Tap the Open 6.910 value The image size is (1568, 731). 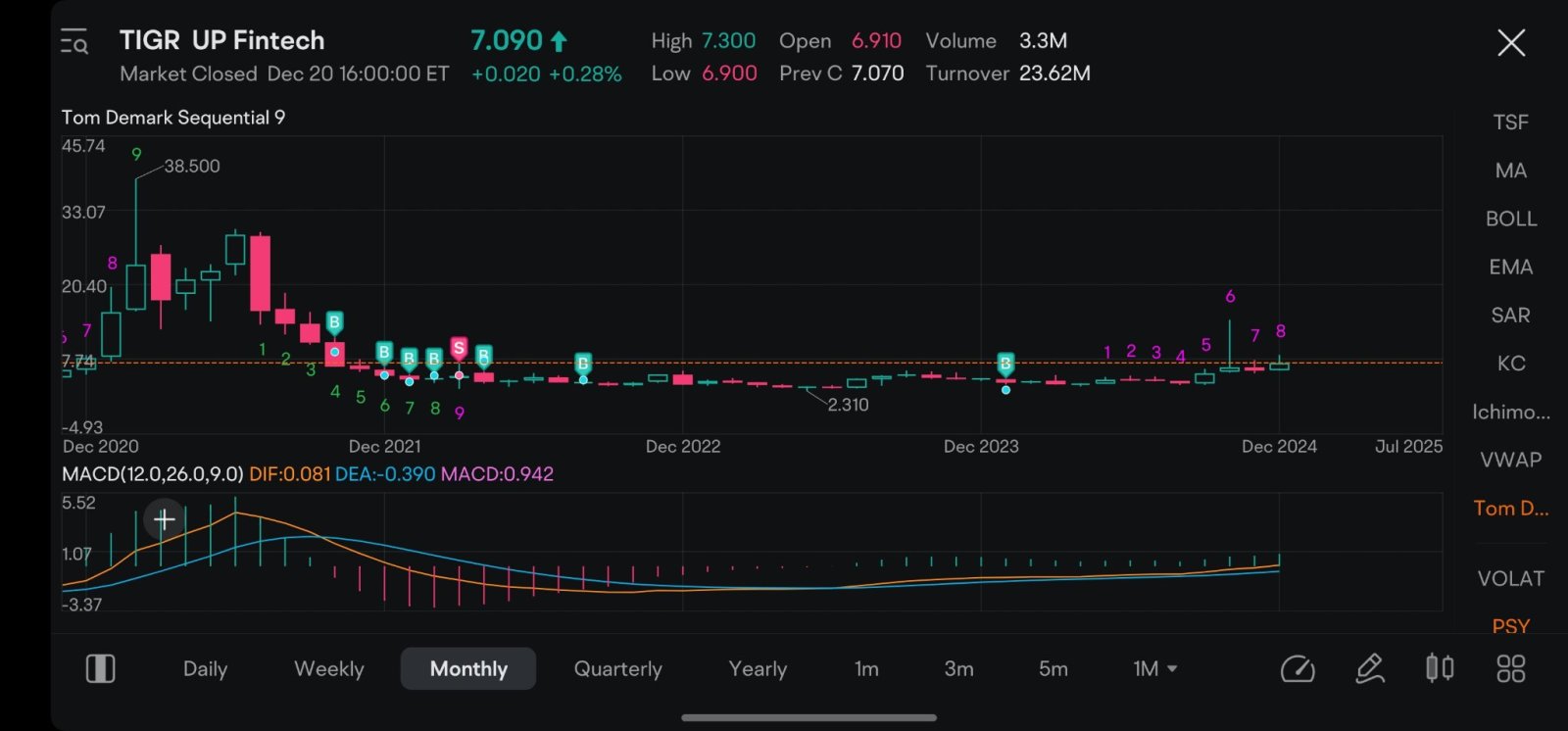tap(876, 41)
